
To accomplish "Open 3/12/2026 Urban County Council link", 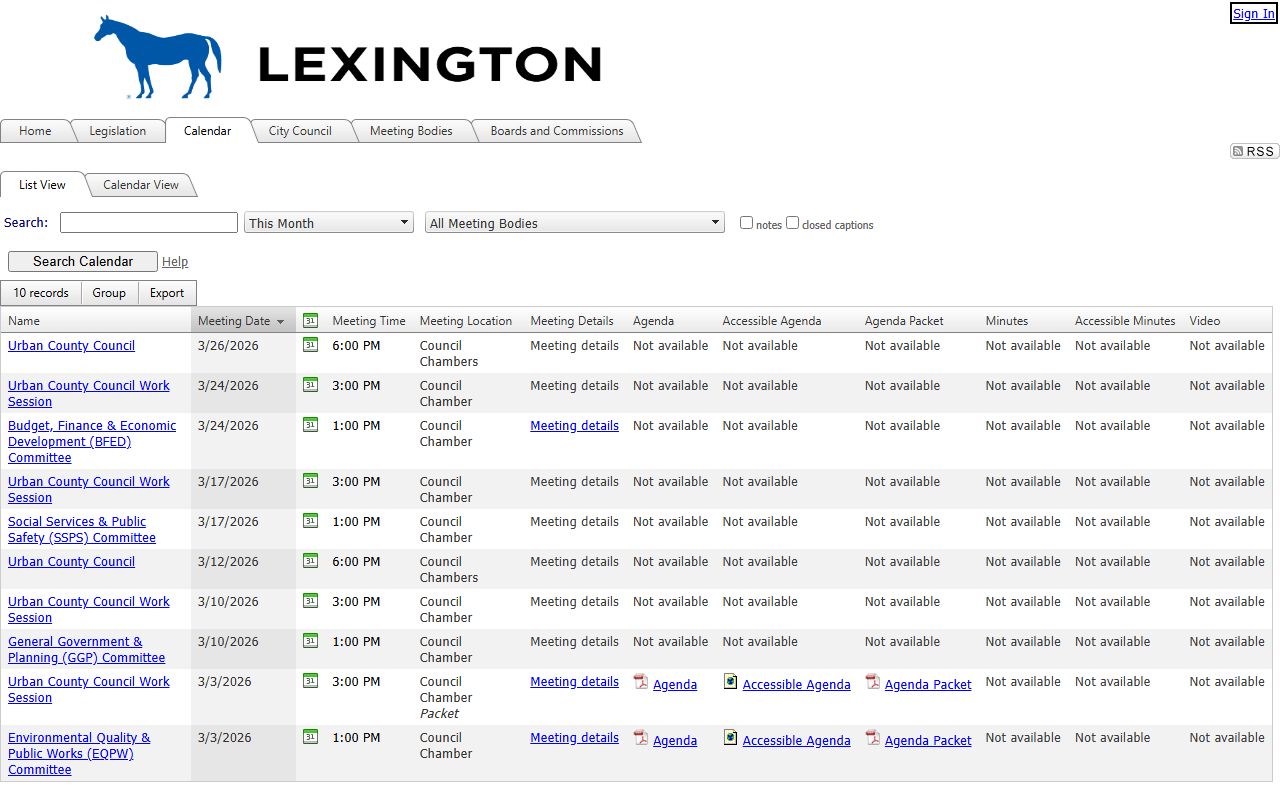I will click(71, 562).
